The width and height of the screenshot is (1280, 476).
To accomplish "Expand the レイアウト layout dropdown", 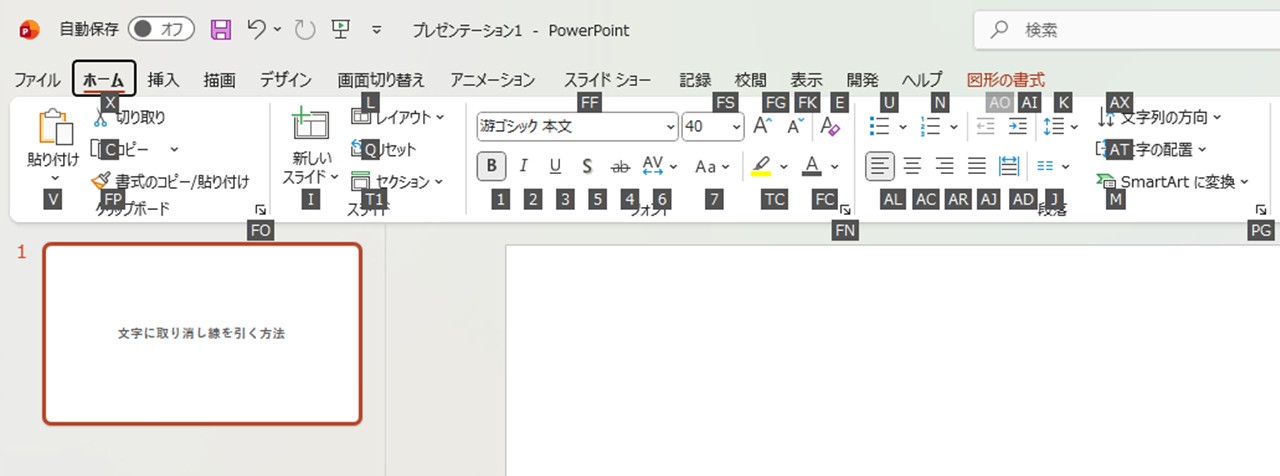I will pyautogui.click(x=397, y=117).
